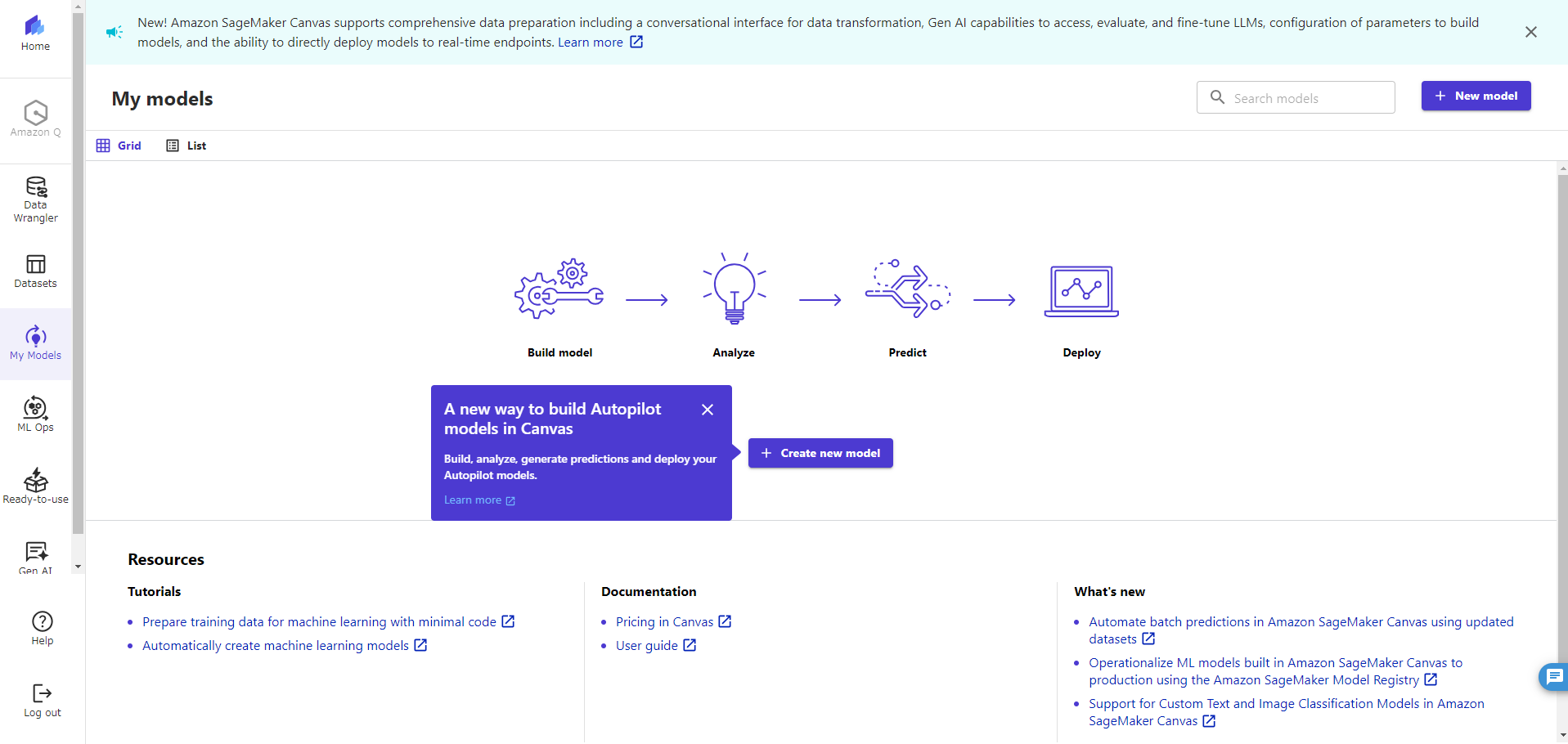Click the search magnifier icon
The height and width of the screenshot is (744, 1568).
[x=1217, y=97]
